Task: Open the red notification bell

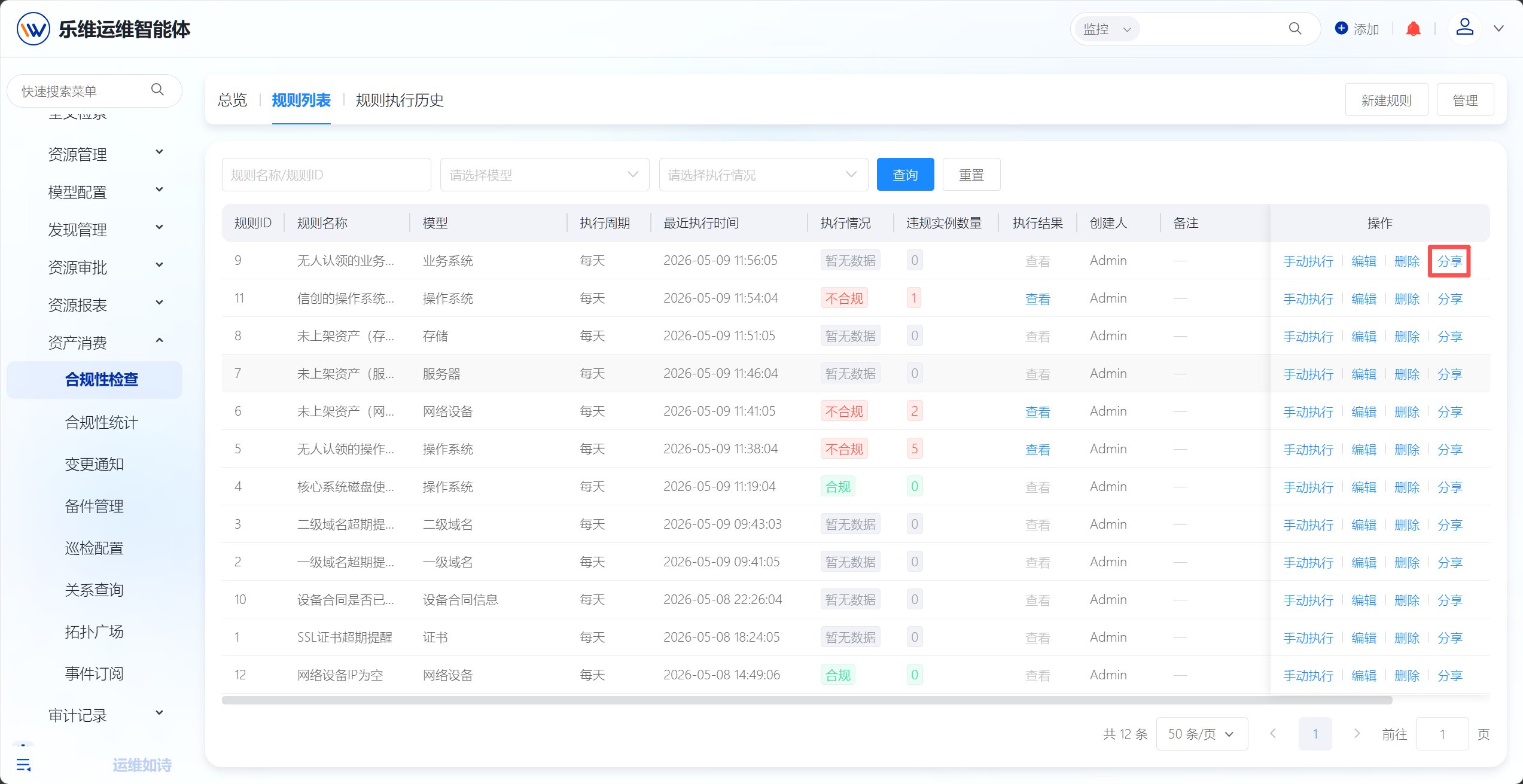Action: coord(1414,29)
